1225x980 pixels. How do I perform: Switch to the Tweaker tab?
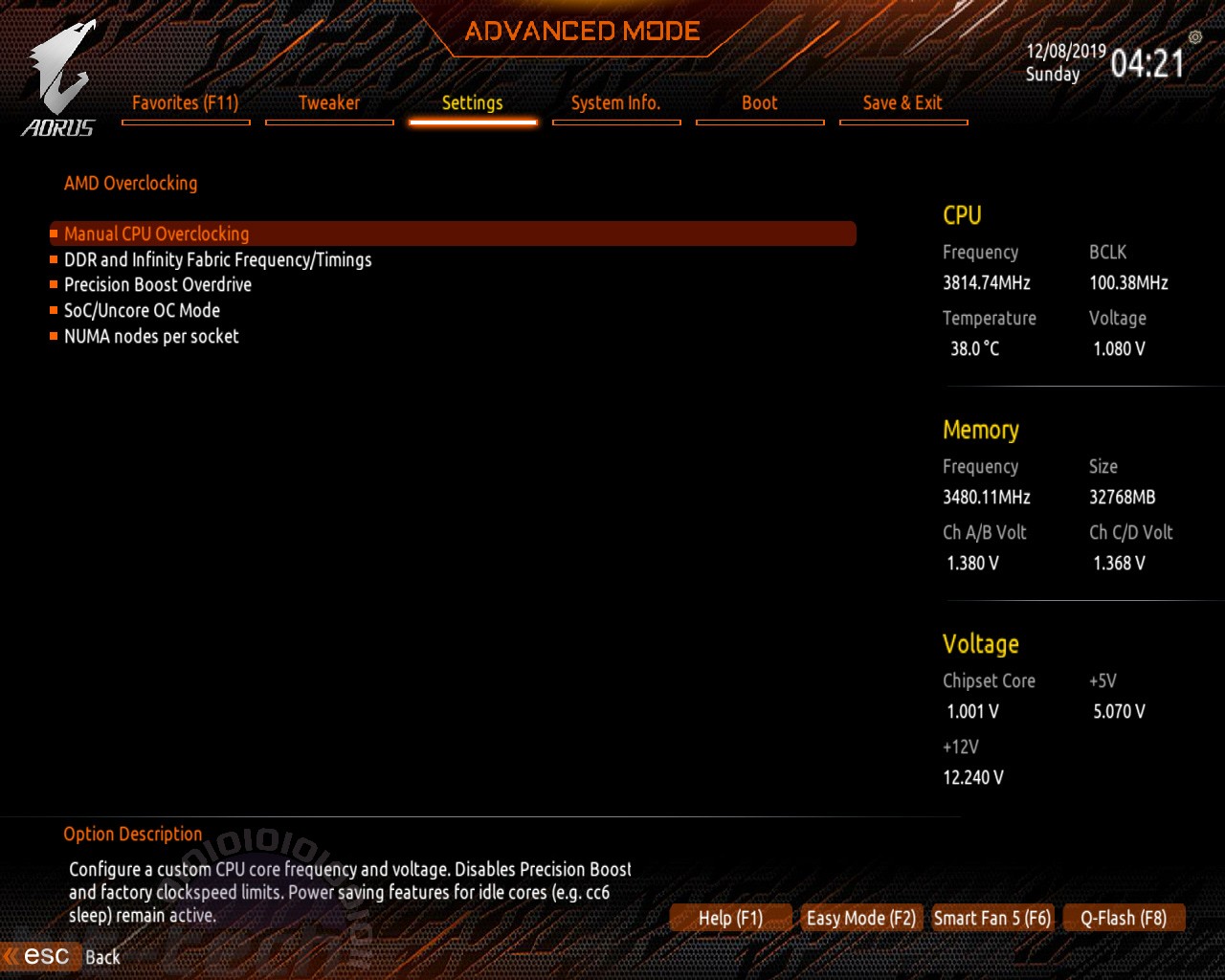coord(329,103)
